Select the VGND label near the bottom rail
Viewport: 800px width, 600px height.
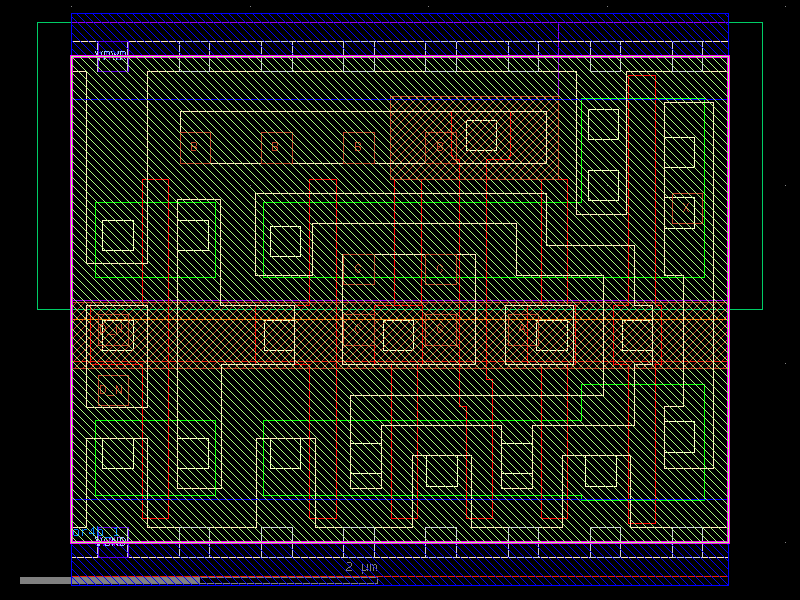tap(112, 541)
